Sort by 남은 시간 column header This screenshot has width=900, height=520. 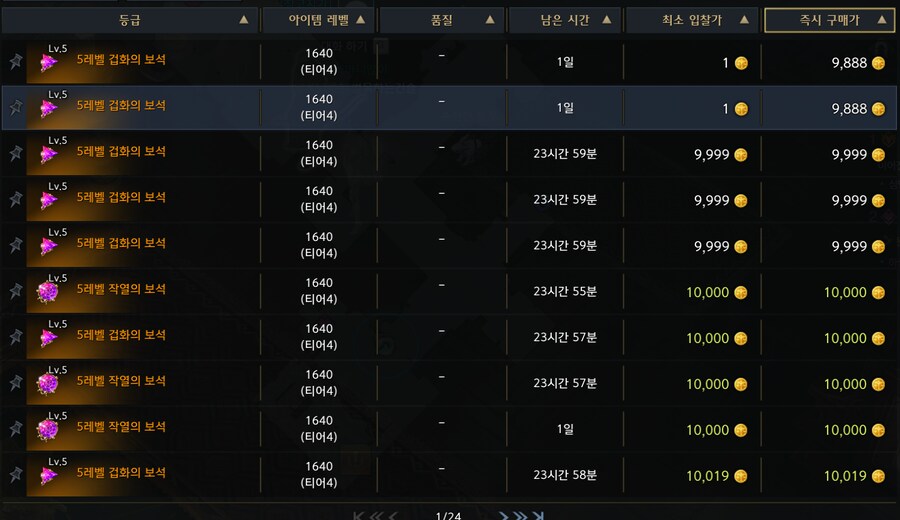(565, 20)
